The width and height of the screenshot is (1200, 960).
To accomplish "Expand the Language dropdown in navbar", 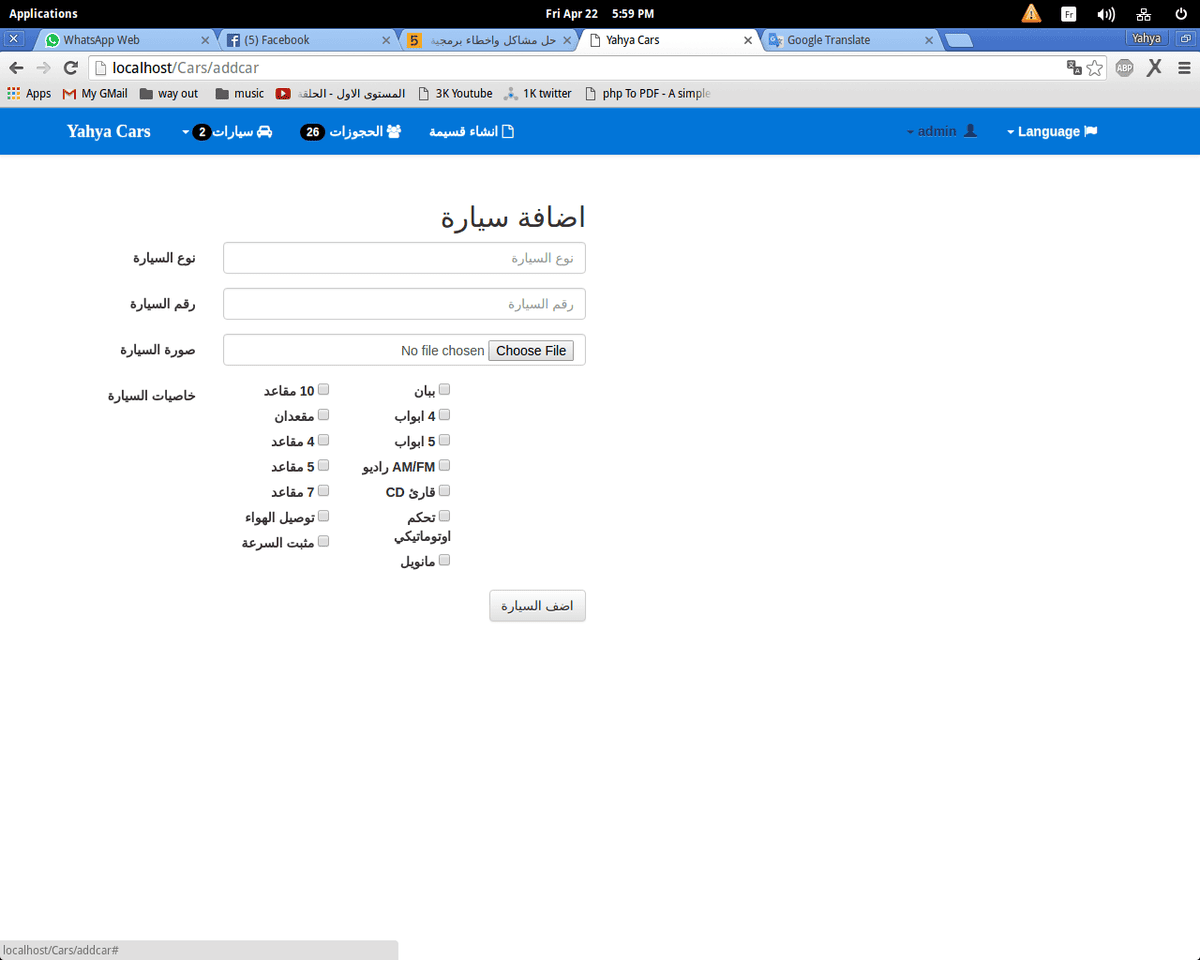I will coord(1052,131).
